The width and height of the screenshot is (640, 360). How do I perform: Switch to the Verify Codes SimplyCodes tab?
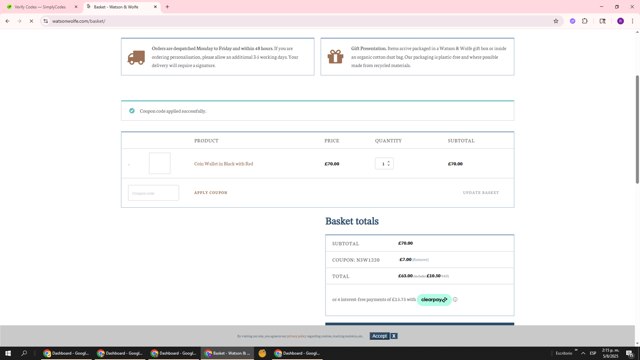point(41,7)
